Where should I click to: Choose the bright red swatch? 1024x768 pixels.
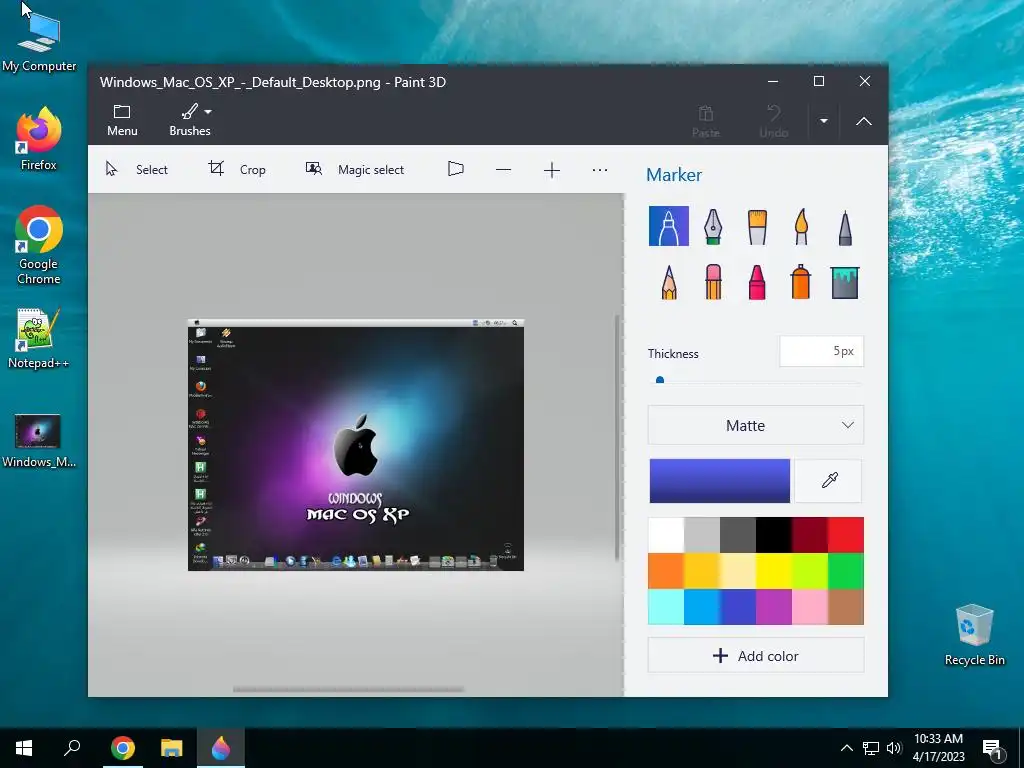coord(846,535)
